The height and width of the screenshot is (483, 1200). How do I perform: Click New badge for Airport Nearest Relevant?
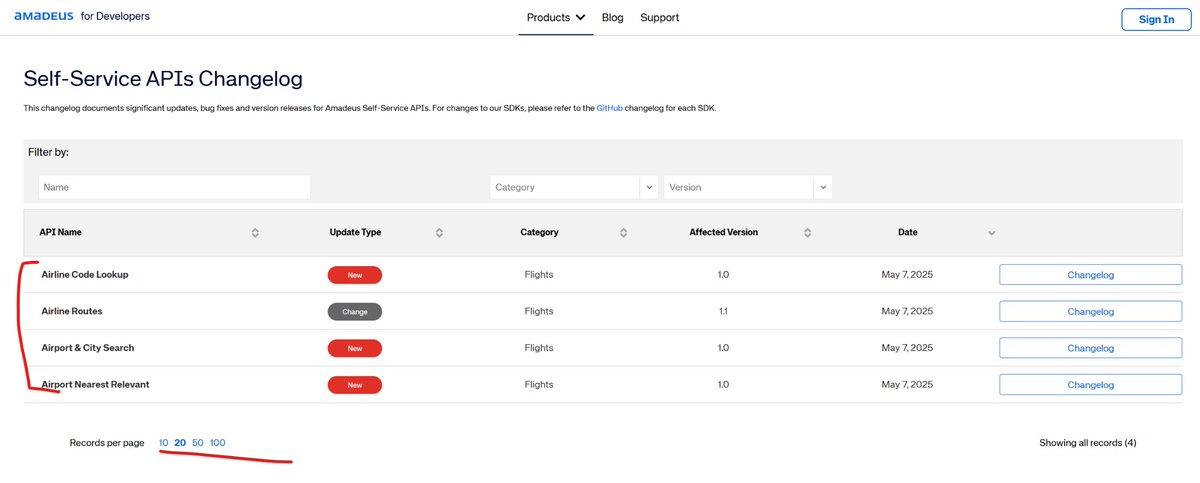pos(355,385)
